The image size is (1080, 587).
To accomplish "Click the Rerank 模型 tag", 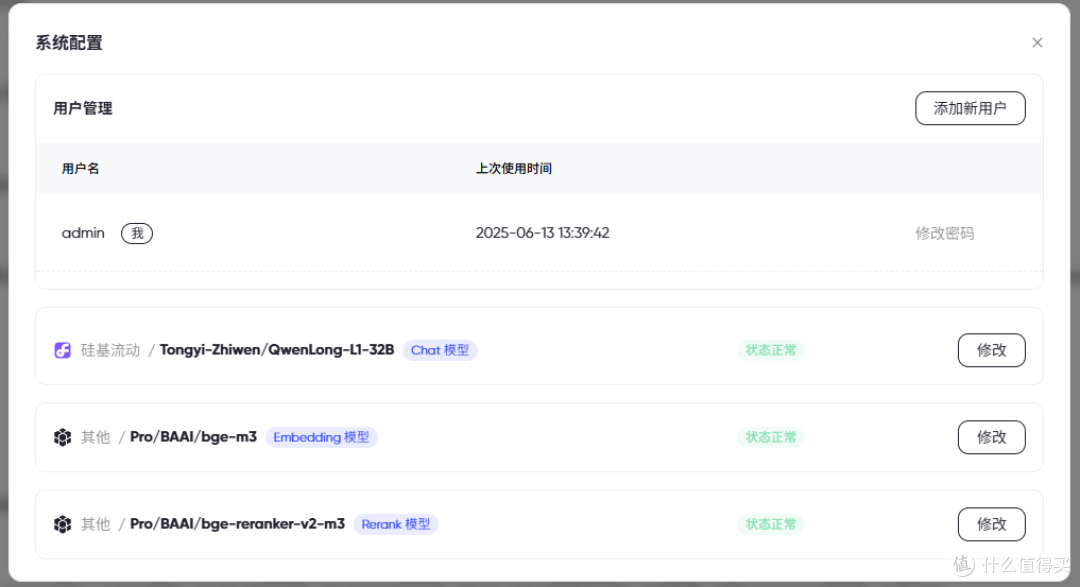I will click(x=396, y=524).
